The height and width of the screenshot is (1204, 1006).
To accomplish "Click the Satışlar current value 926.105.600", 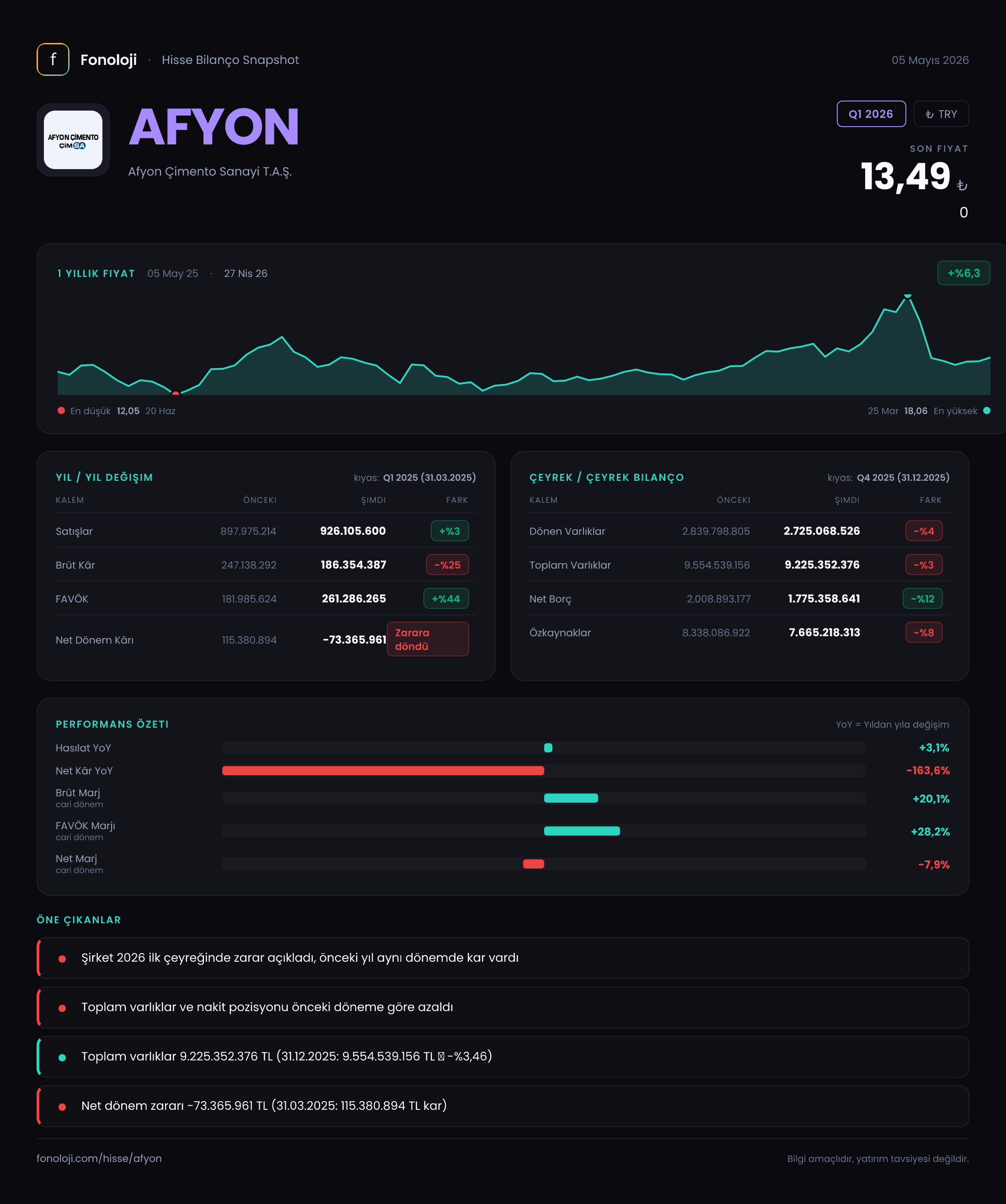I will point(353,531).
